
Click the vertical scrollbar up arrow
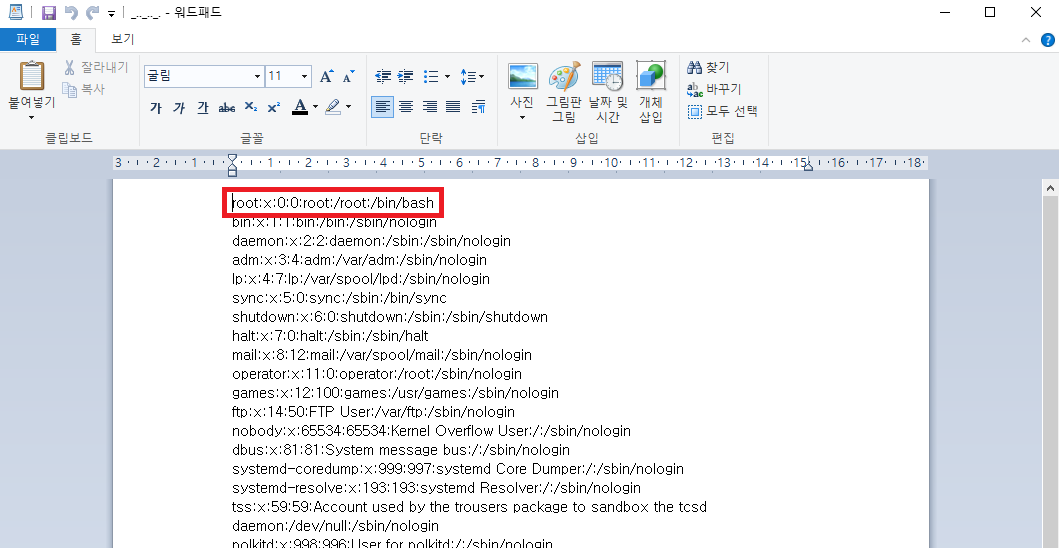tap(1050, 189)
